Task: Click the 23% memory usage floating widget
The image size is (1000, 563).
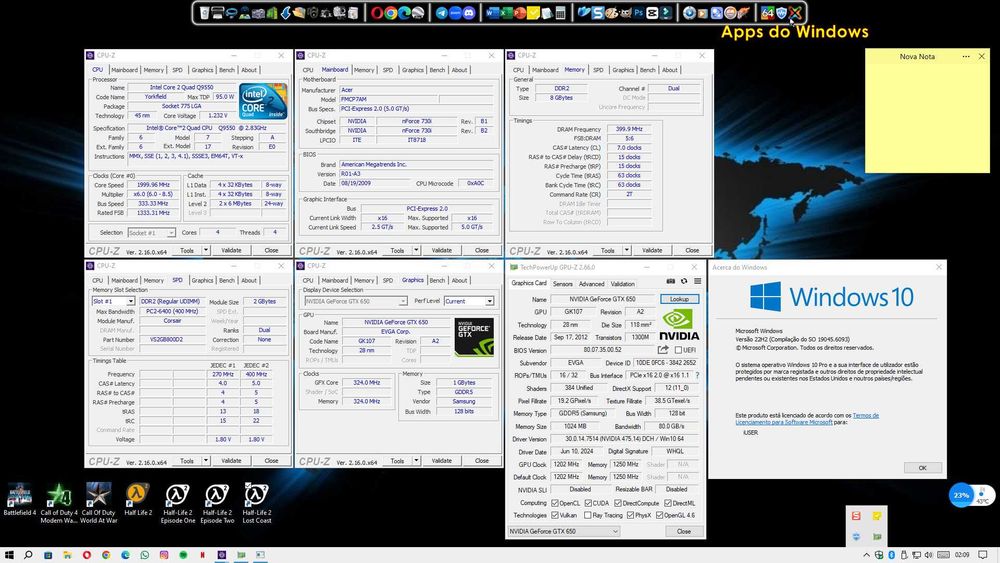Action: pos(961,495)
